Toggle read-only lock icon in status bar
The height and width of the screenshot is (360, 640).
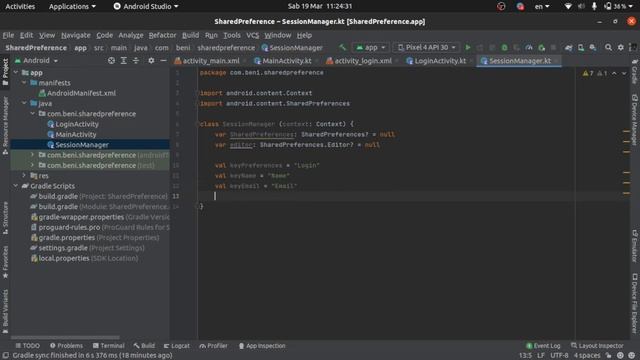[x=609, y=356]
